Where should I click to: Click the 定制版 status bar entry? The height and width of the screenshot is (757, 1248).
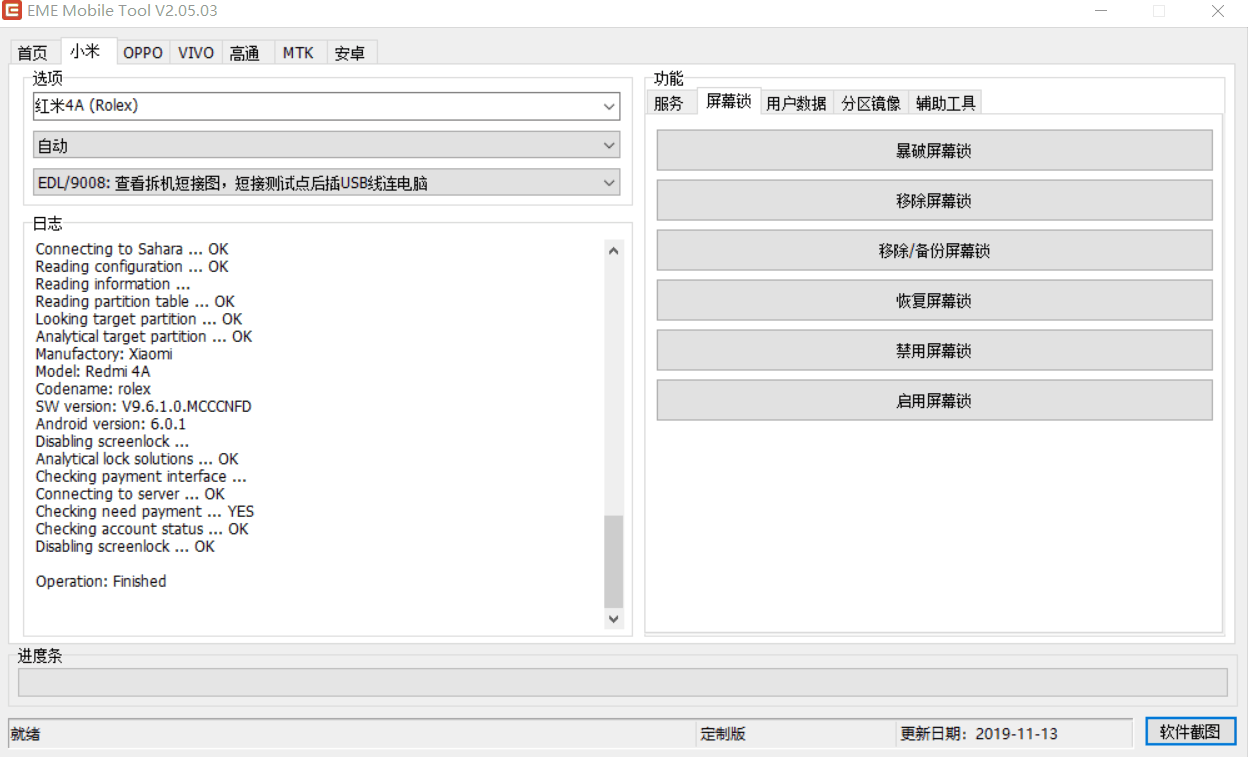(x=723, y=733)
